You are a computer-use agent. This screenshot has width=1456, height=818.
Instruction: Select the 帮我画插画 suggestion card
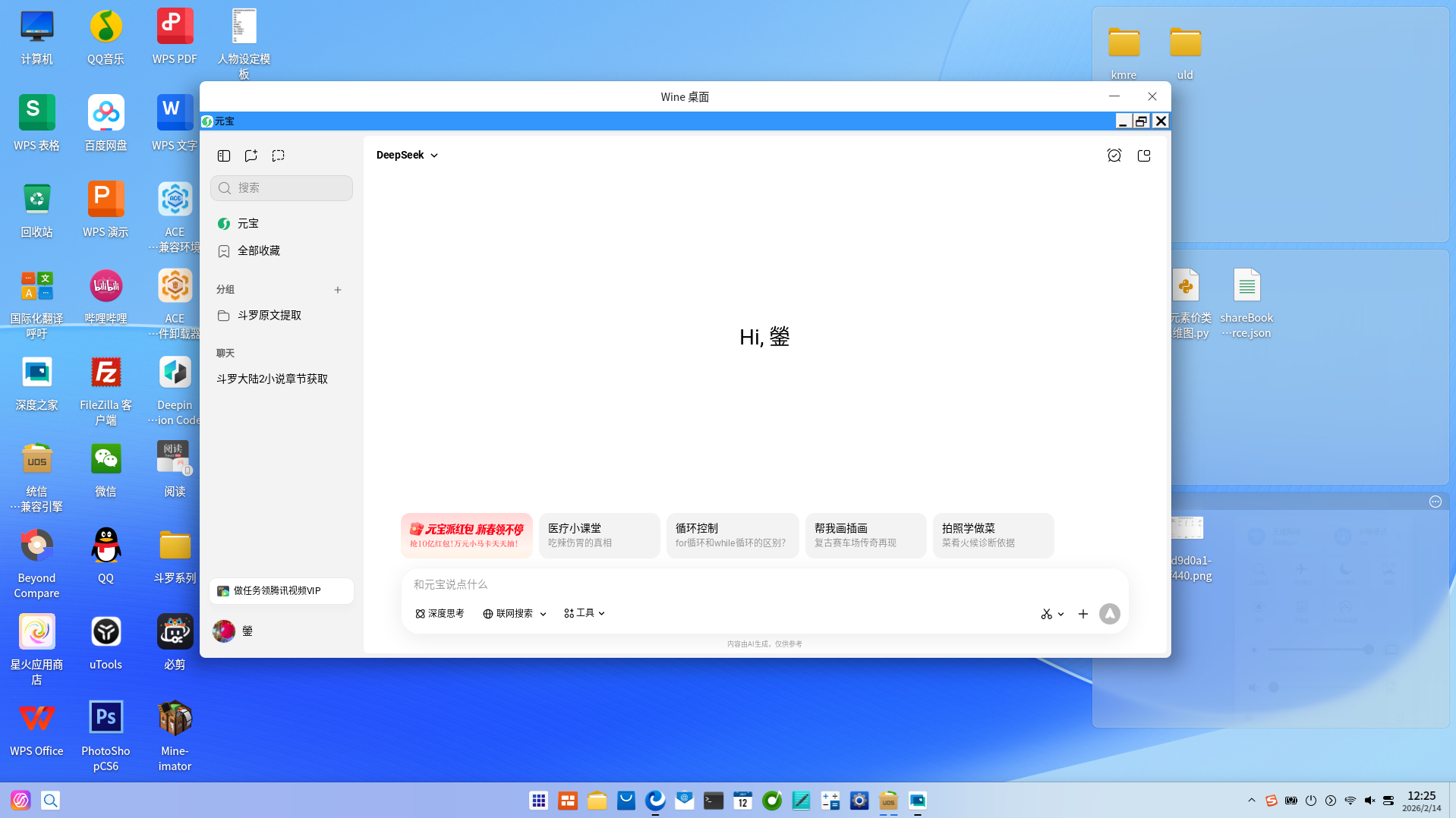click(x=866, y=536)
